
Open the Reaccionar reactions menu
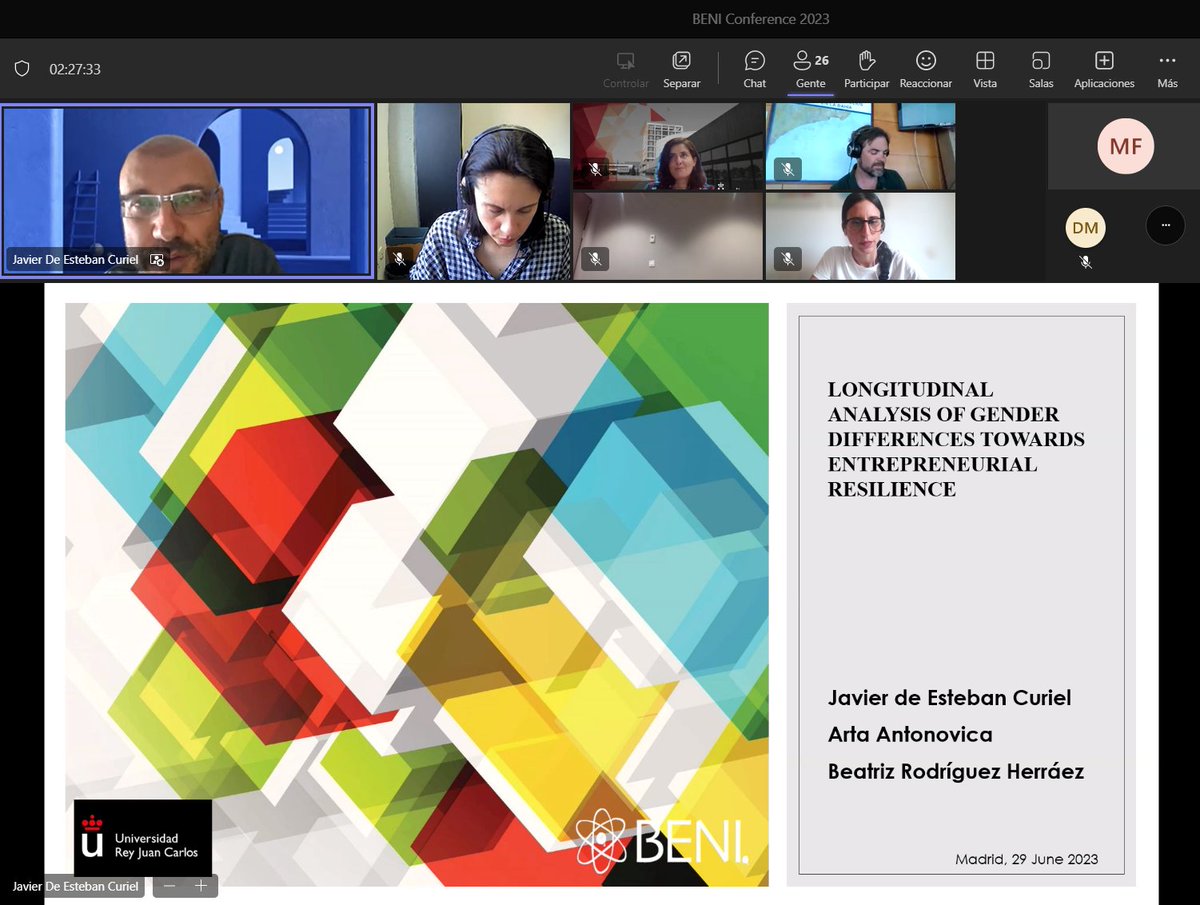[x=925, y=68]
